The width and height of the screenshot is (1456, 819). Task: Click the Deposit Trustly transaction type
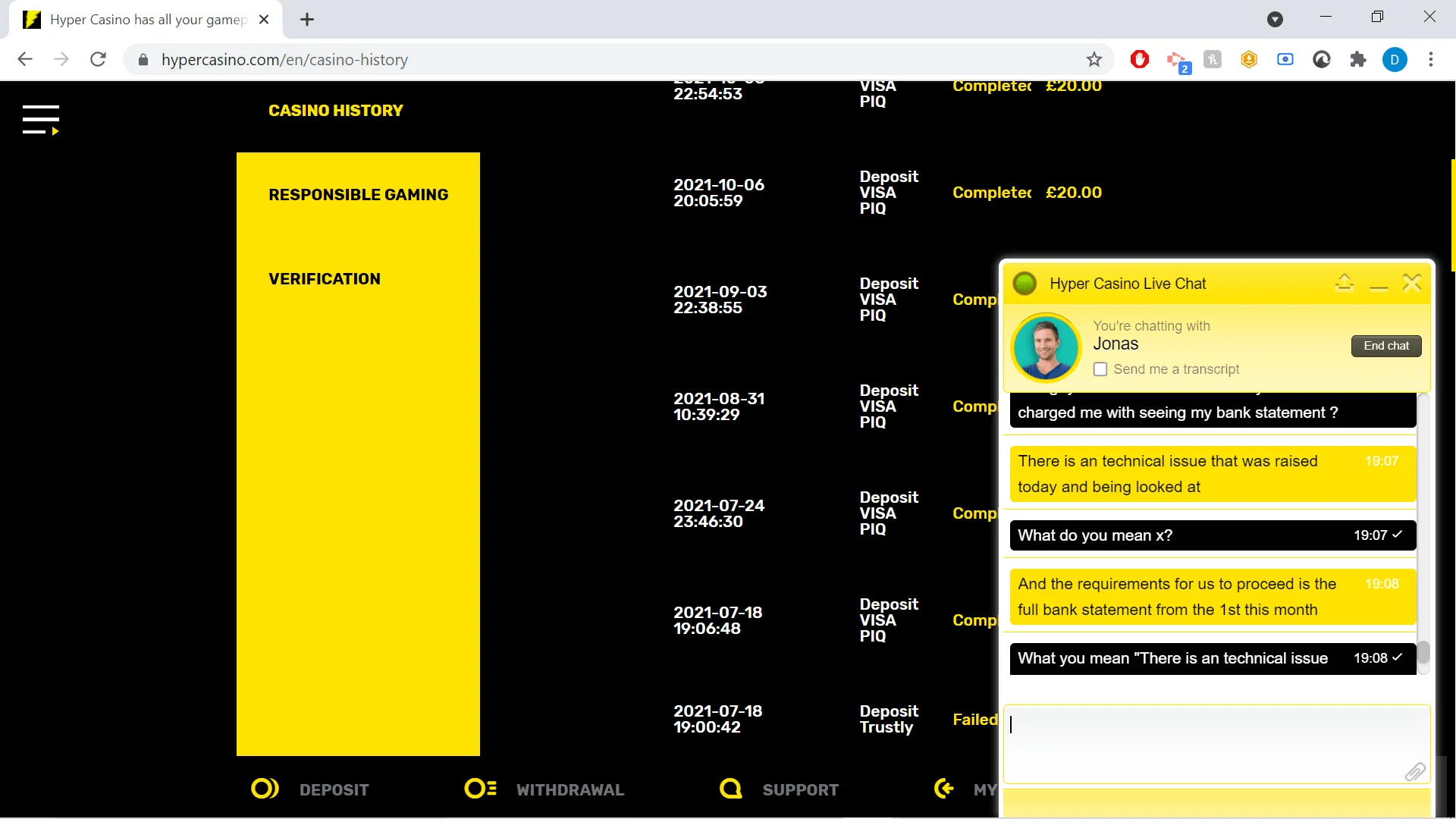click(889, 719)
